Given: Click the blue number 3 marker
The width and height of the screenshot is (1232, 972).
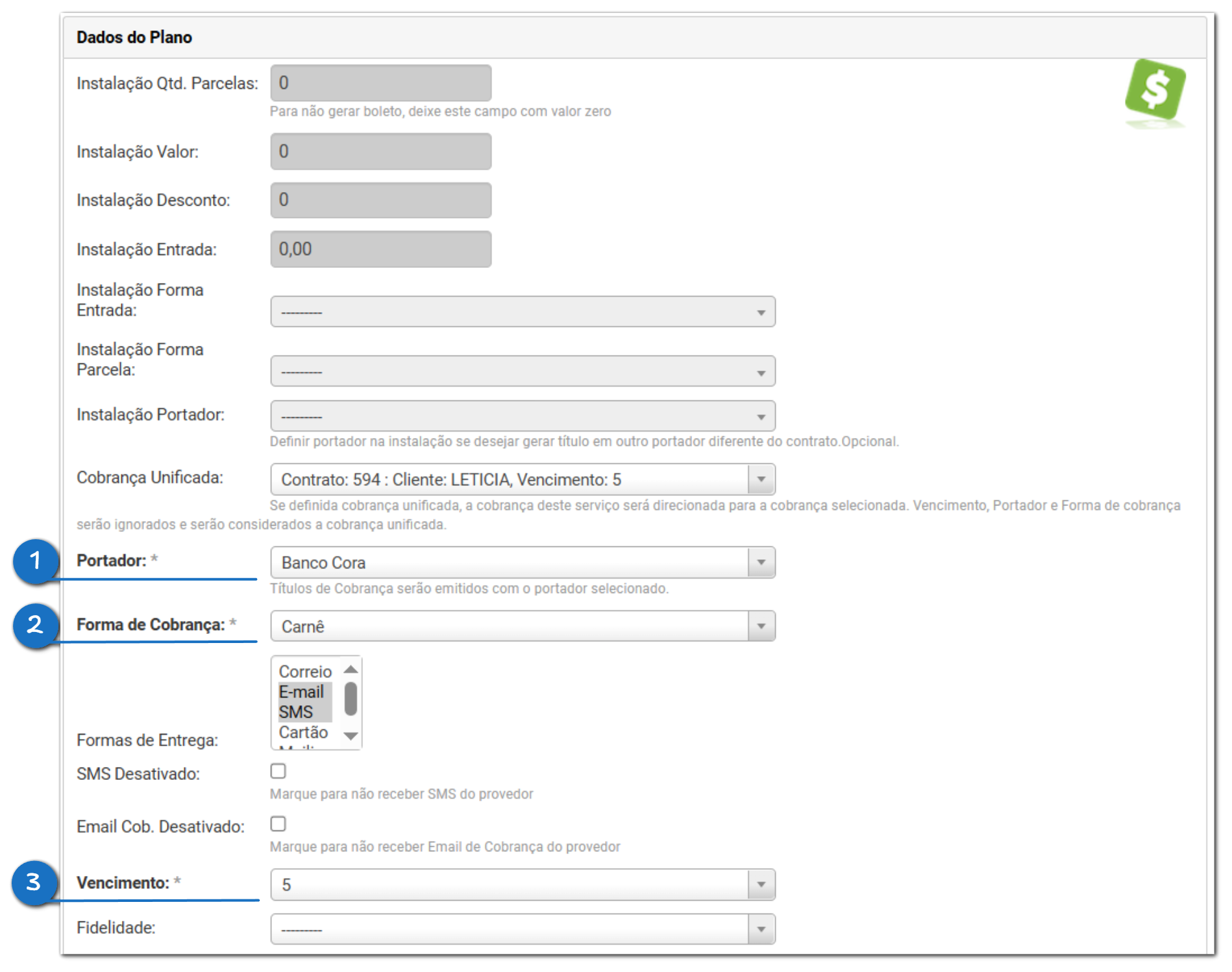Looking at the screenshot, I should click(x=34, y=882).
